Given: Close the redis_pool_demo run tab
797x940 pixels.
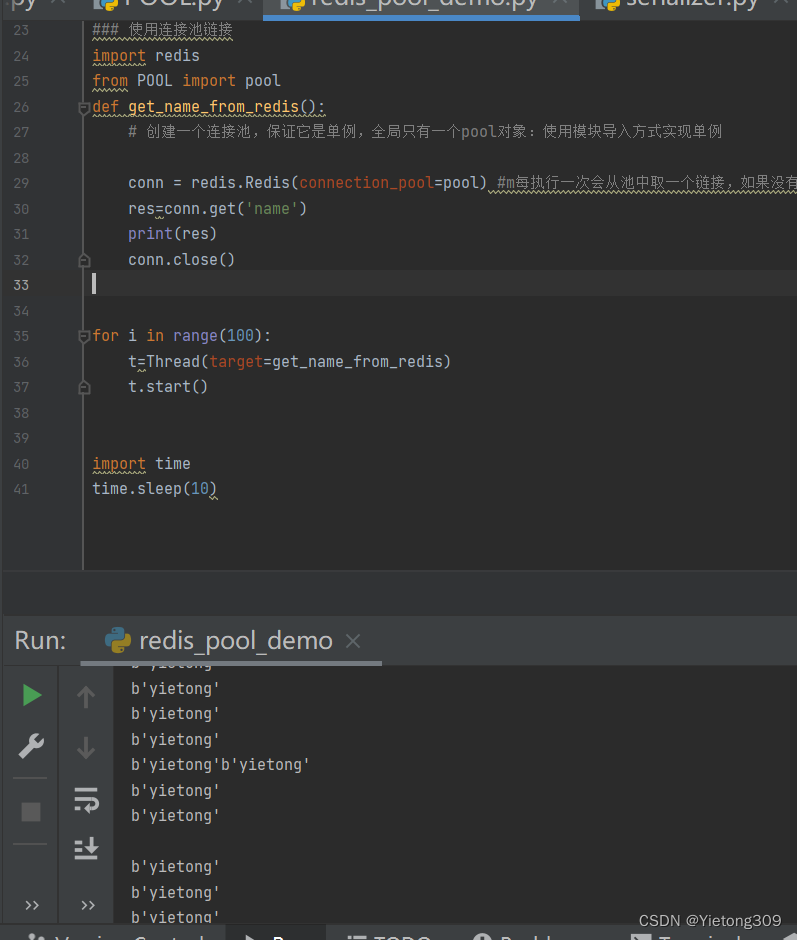Looking at the screenshot, I should point(352,641).
